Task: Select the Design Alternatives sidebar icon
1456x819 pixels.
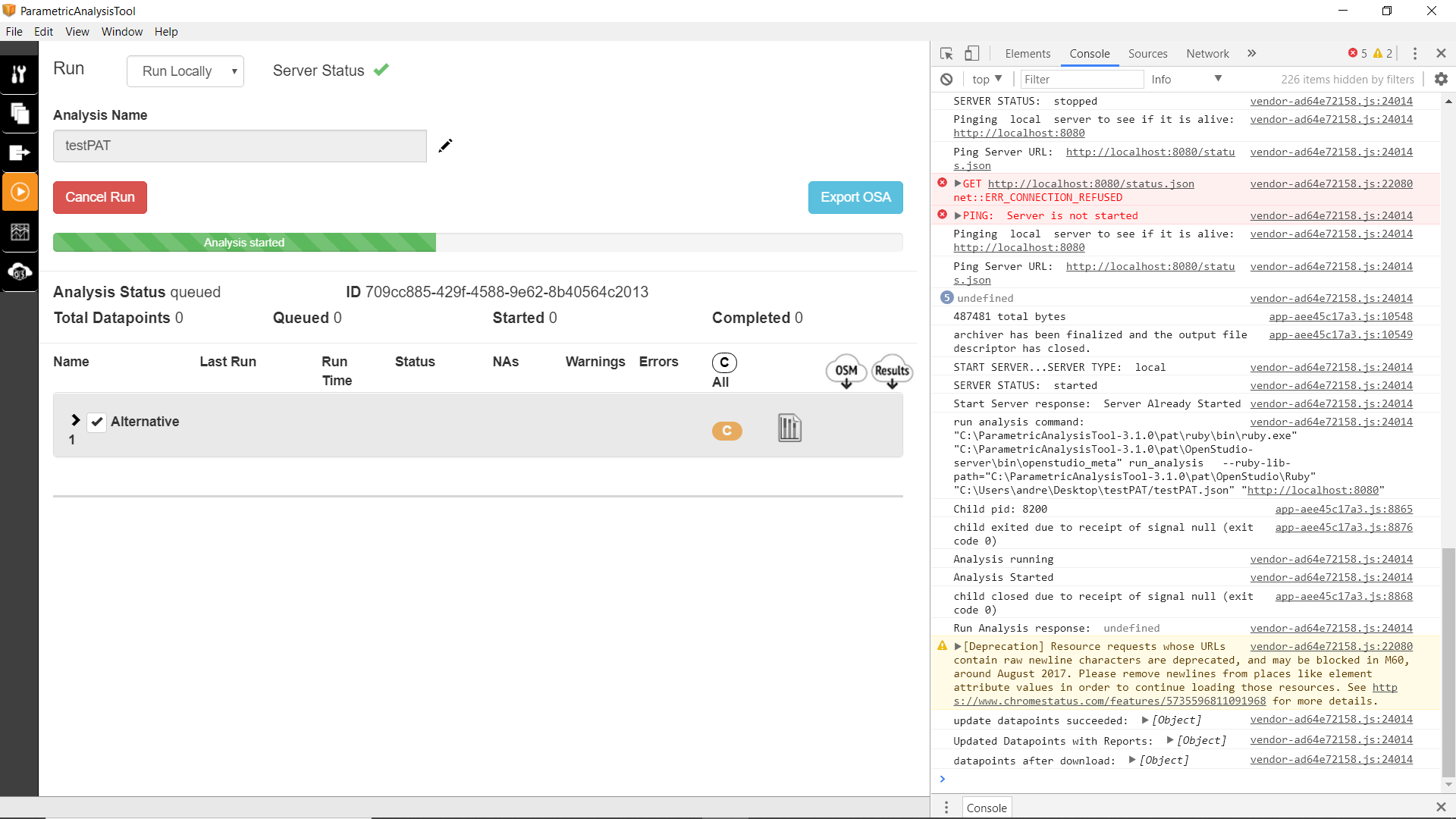Action: (x=20, y=114)
